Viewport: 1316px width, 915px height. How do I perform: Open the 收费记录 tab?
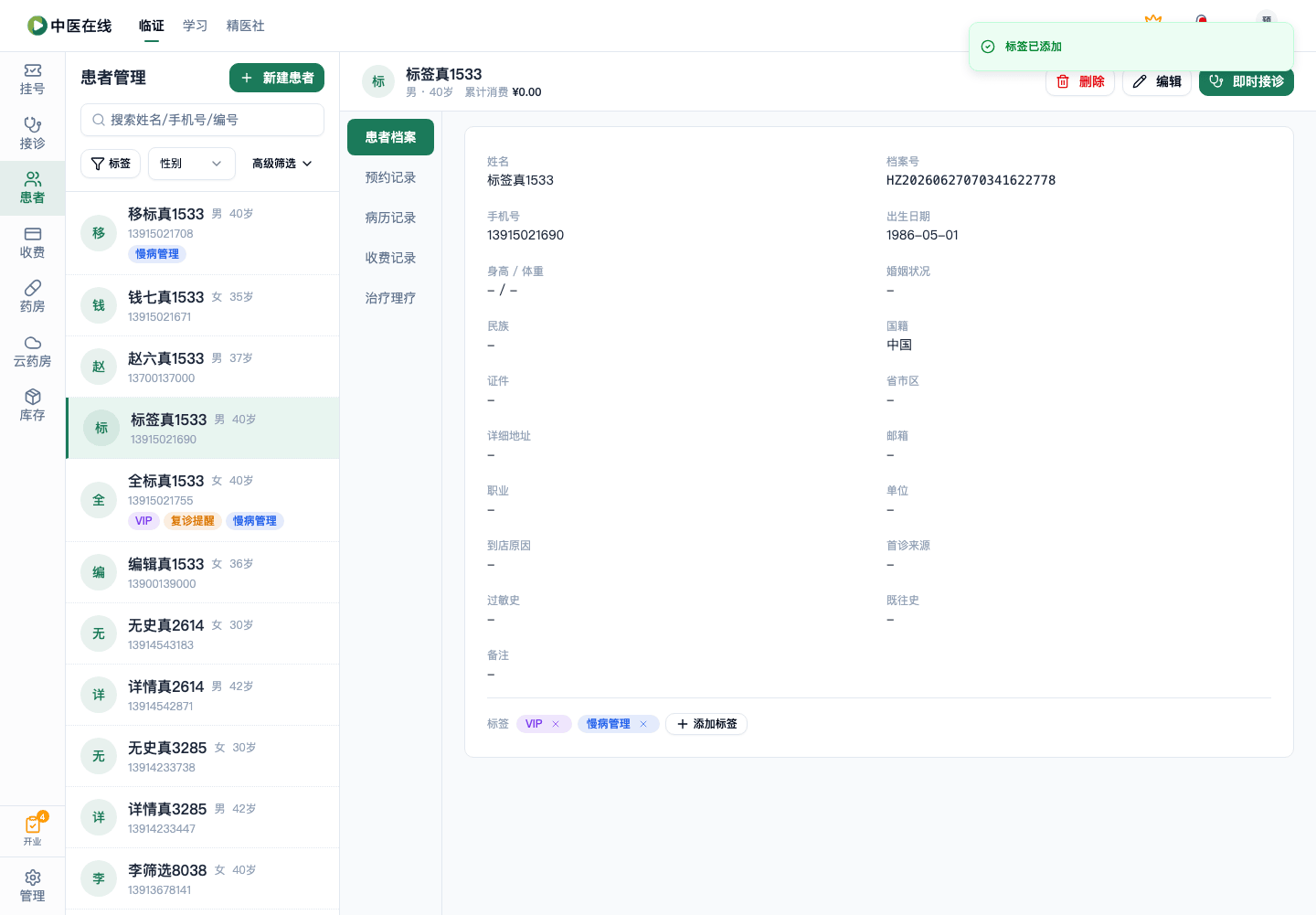(390, 258)
